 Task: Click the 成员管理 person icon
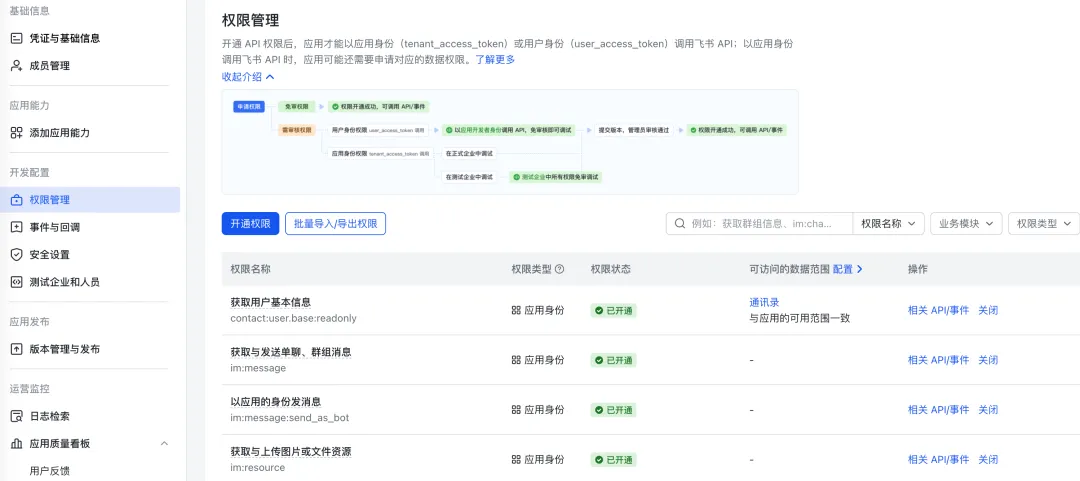[17, 66]
